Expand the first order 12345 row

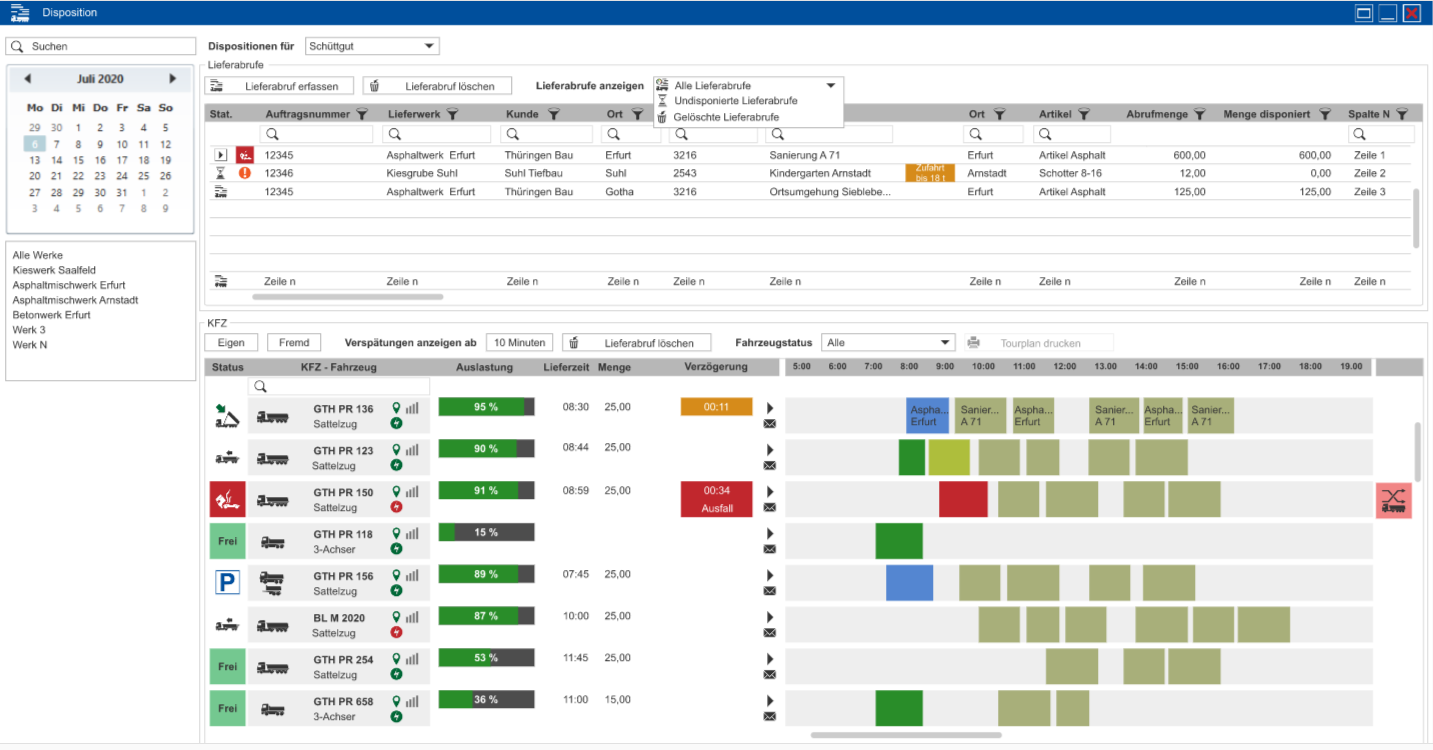coord(222,155)
